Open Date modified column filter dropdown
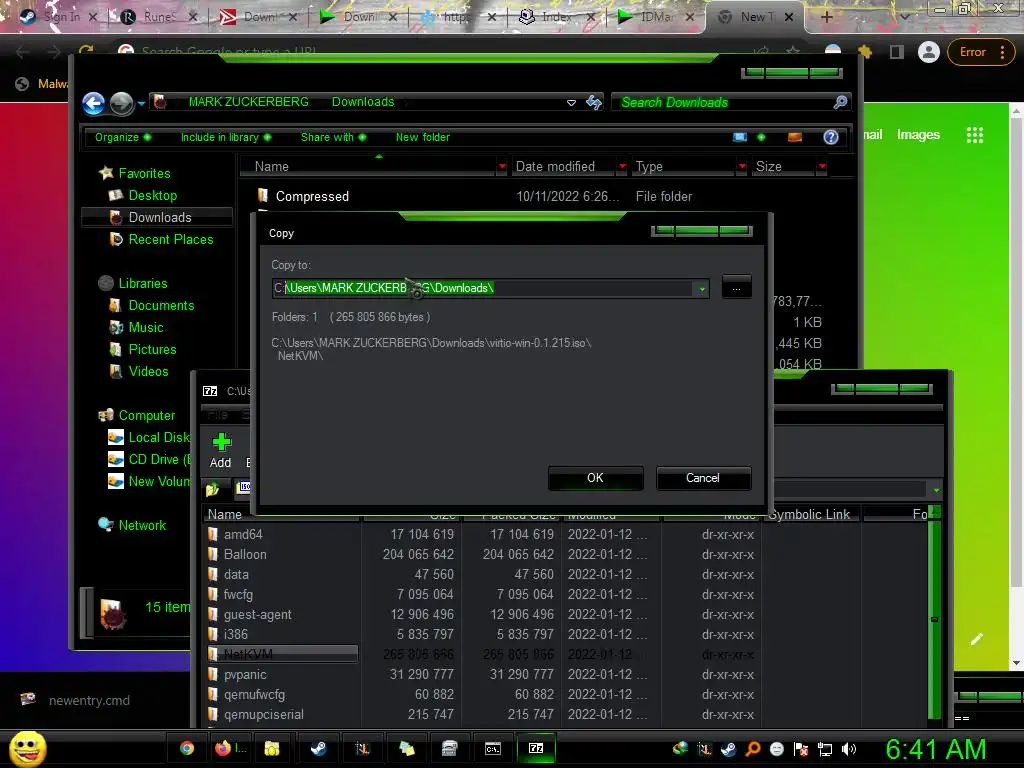The width and height of the screenshot is (1024, 768). 622,167
